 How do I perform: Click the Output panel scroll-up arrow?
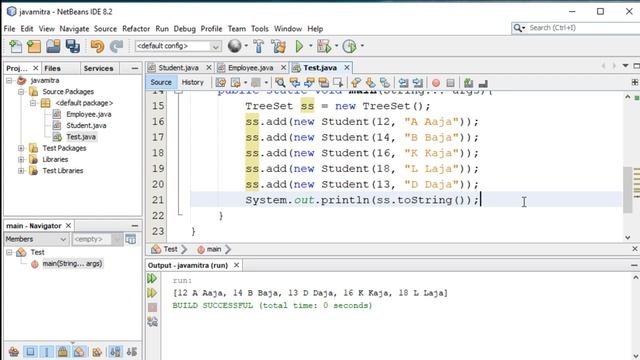tap(636, 278)
